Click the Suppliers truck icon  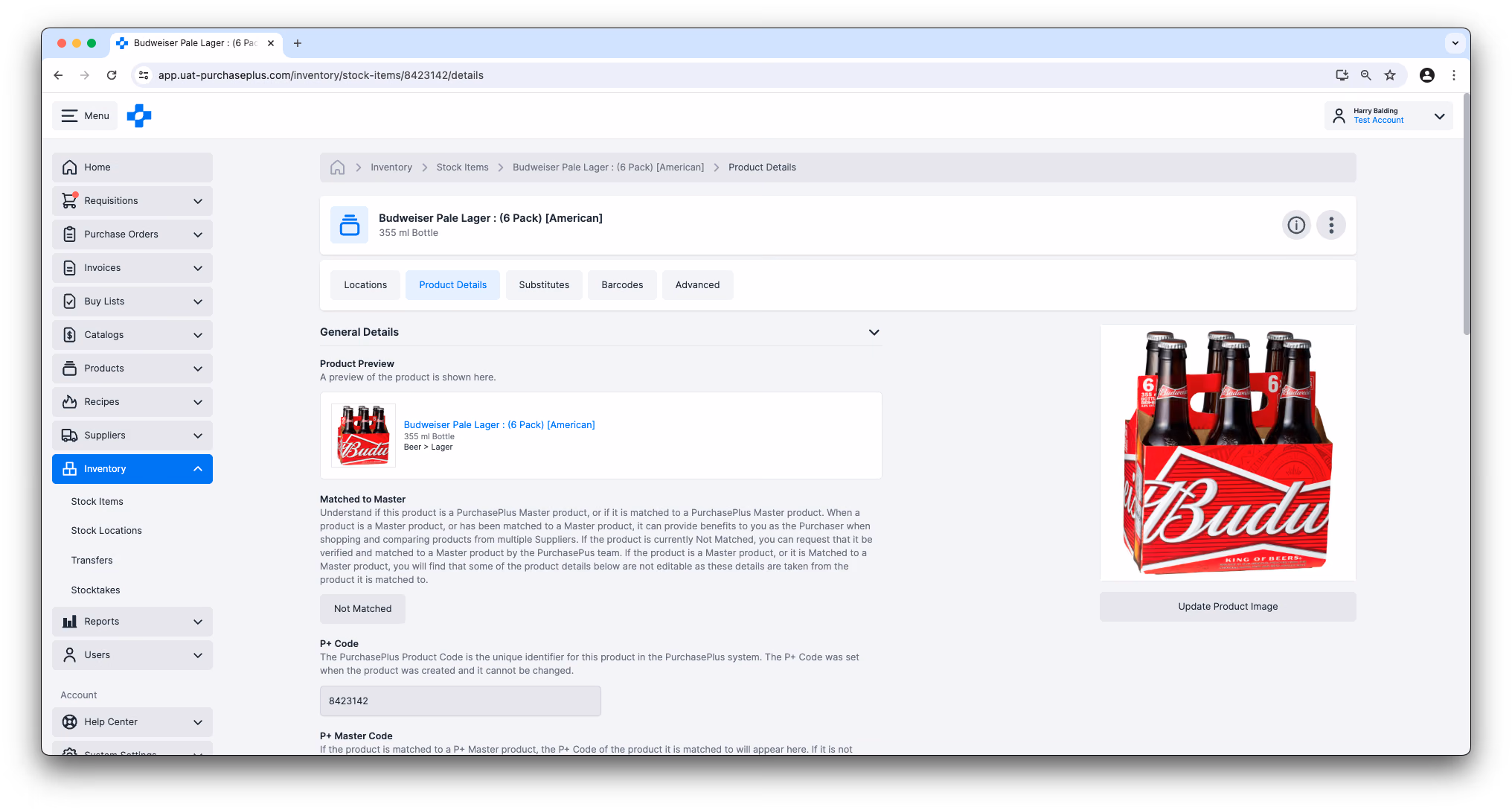(69, 435)
